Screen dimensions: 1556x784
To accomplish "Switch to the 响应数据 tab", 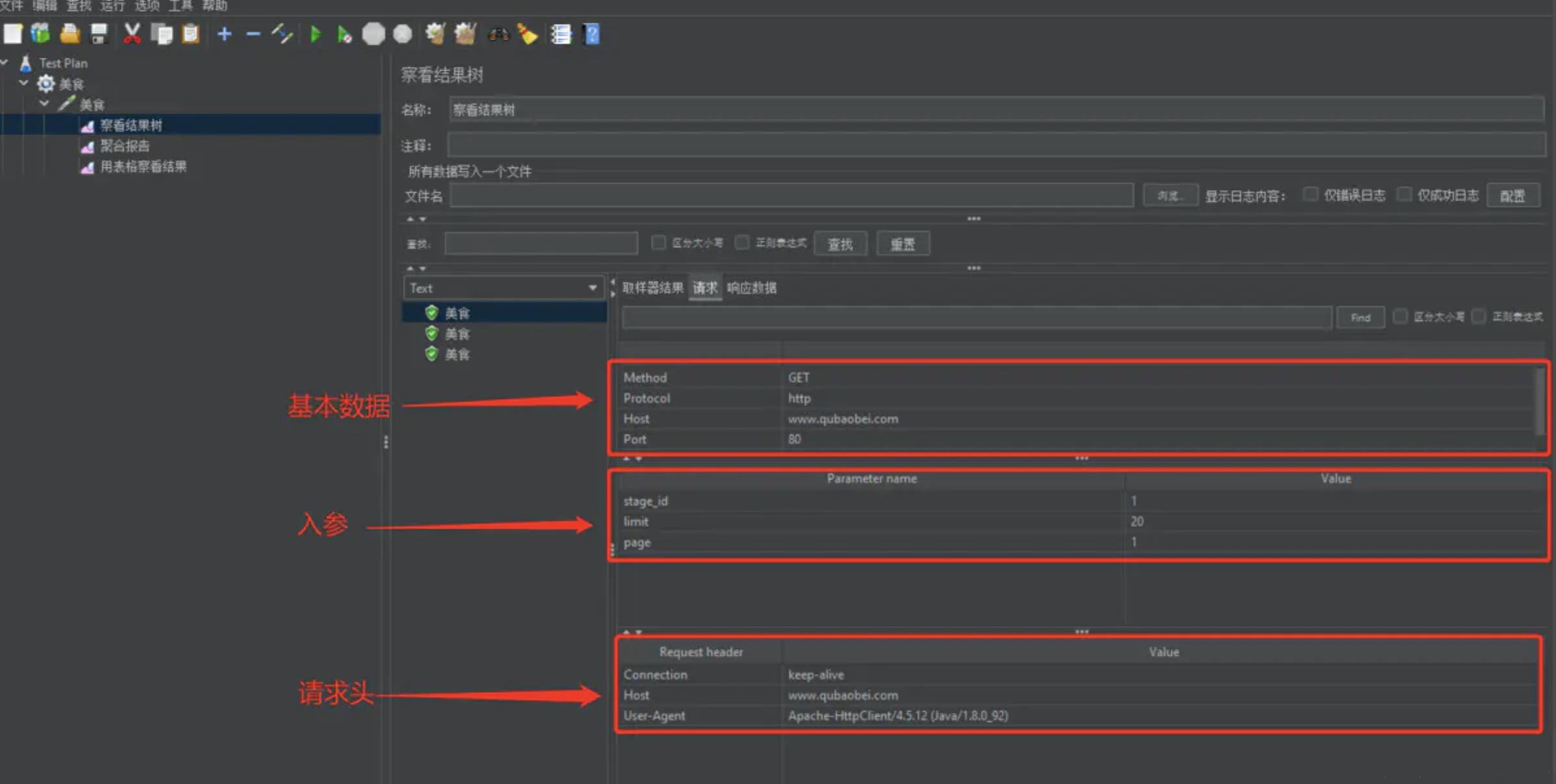I will coord(751,288).
